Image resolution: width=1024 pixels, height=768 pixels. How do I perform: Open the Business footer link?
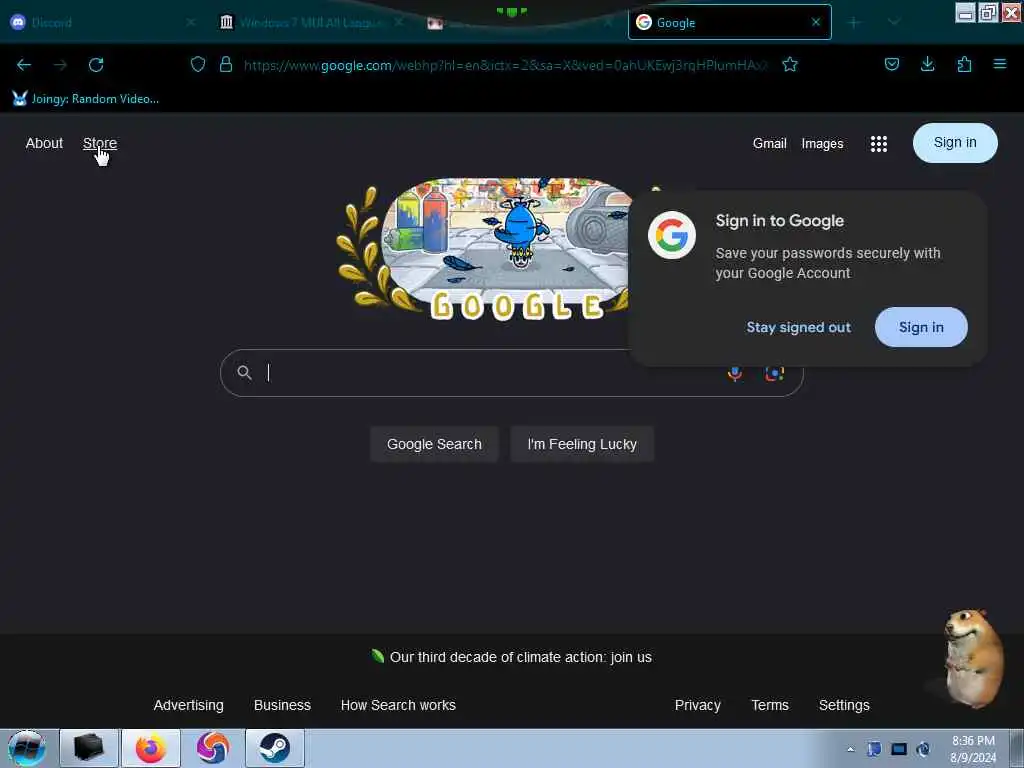click(x=282, y=705)
